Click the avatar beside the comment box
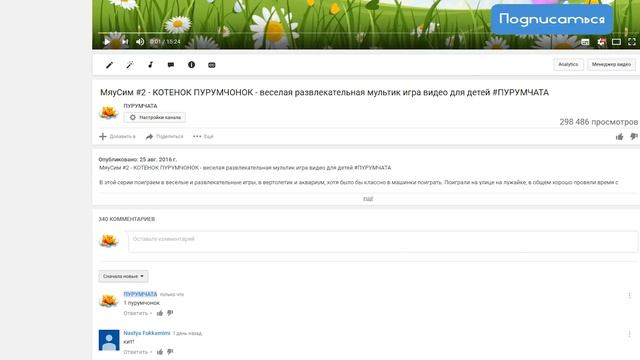The width and height of the screenshot is (640, 360). coord(109,241)
